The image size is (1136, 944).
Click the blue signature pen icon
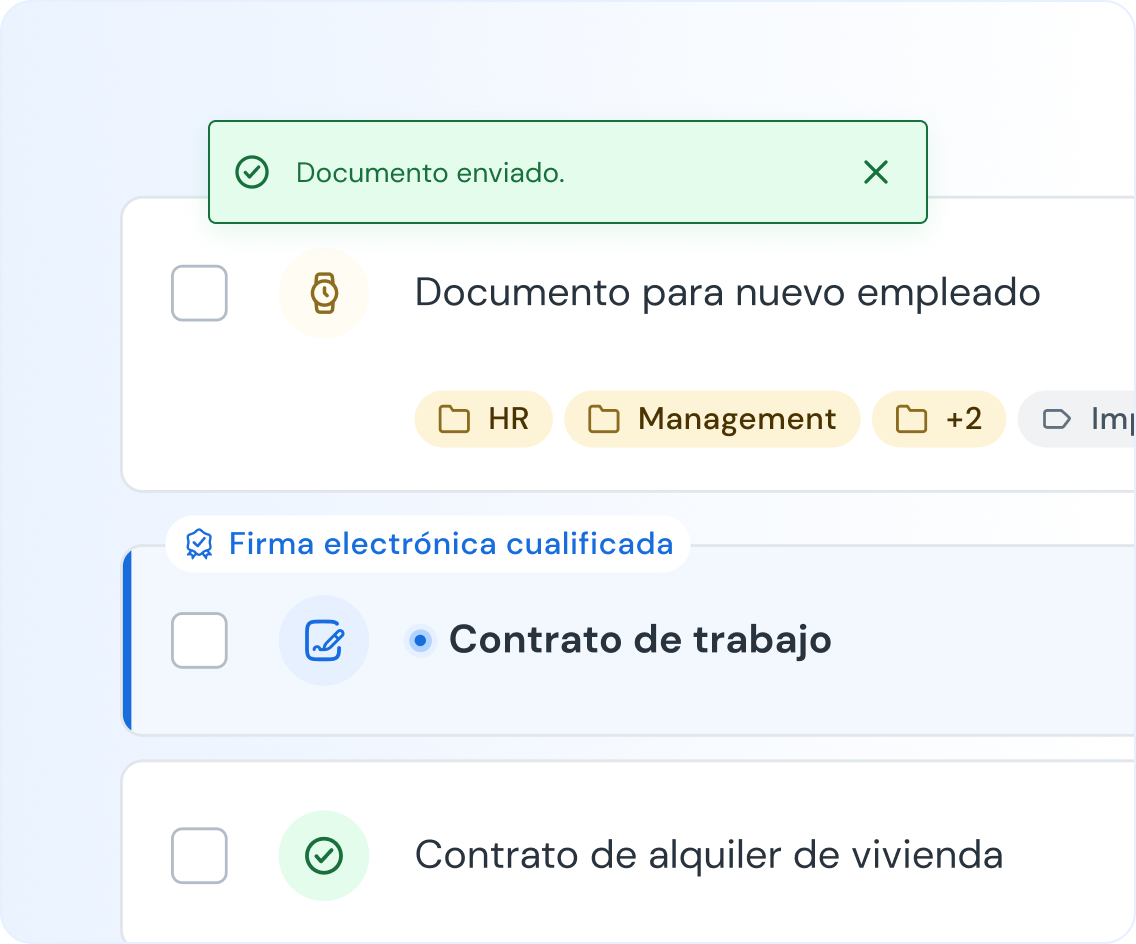click(324, 640)
